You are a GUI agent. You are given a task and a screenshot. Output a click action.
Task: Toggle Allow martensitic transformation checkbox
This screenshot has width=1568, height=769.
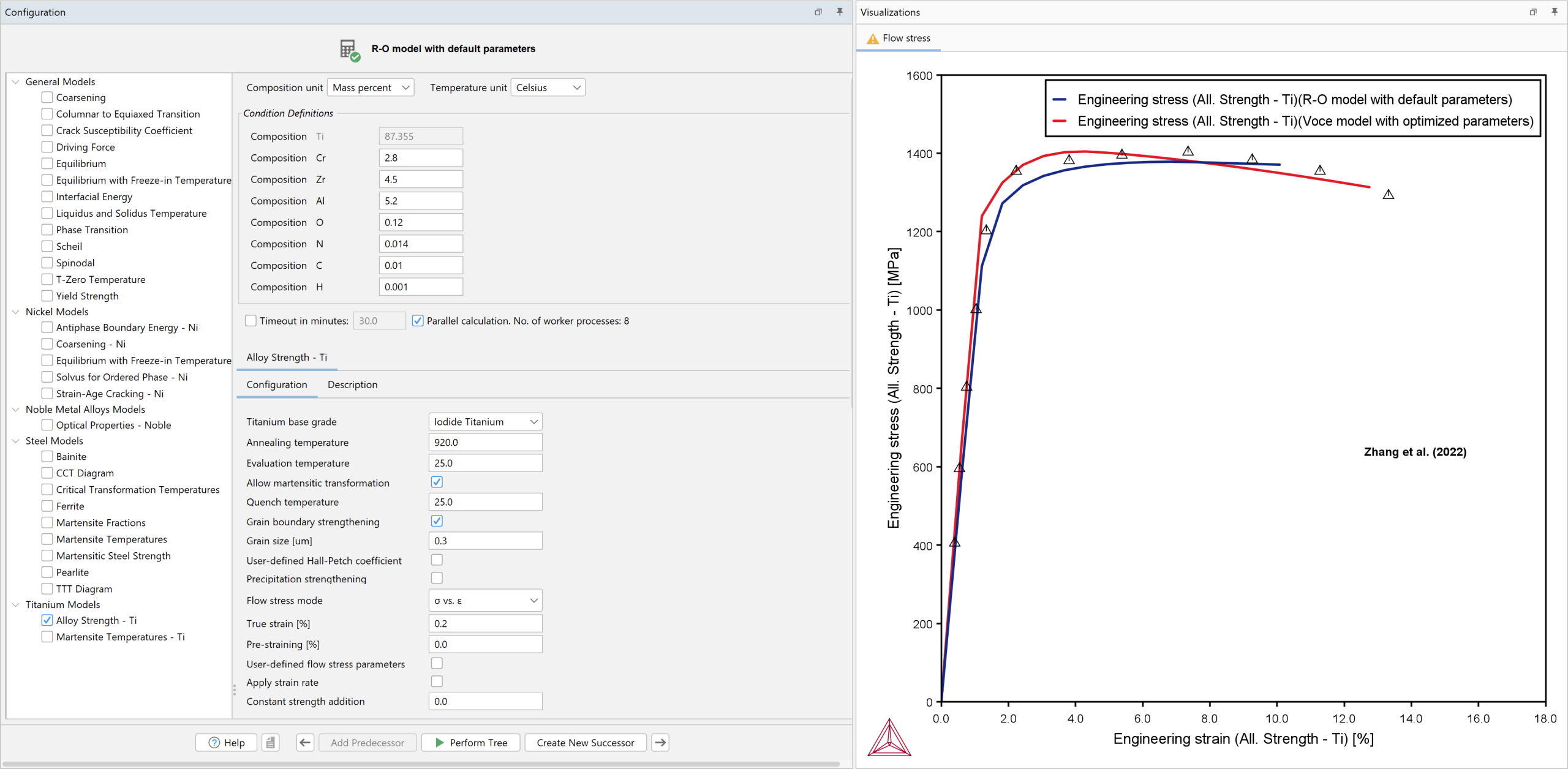coord(437,482)
